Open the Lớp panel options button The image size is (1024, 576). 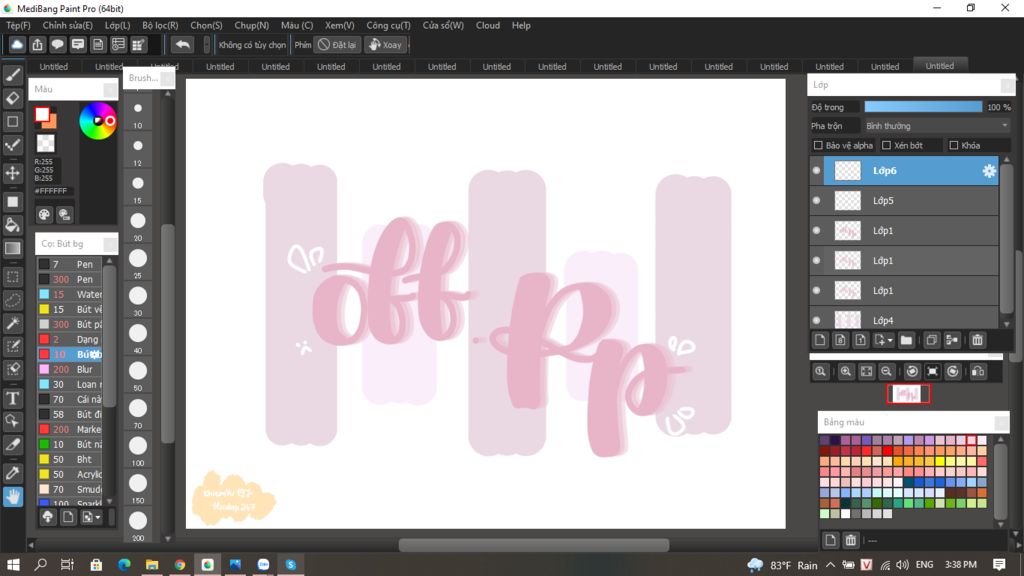[1006, 85]
